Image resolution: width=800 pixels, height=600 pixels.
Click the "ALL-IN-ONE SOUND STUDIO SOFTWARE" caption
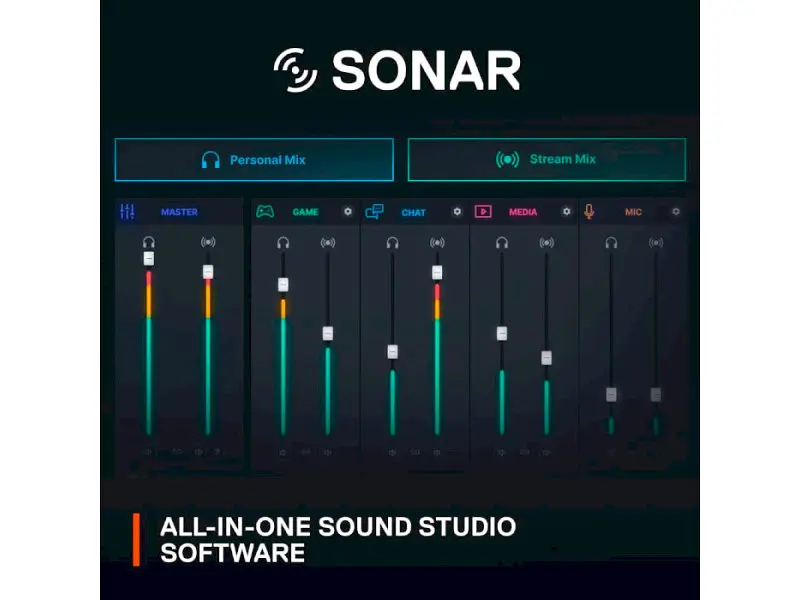(x=338, y=540)
